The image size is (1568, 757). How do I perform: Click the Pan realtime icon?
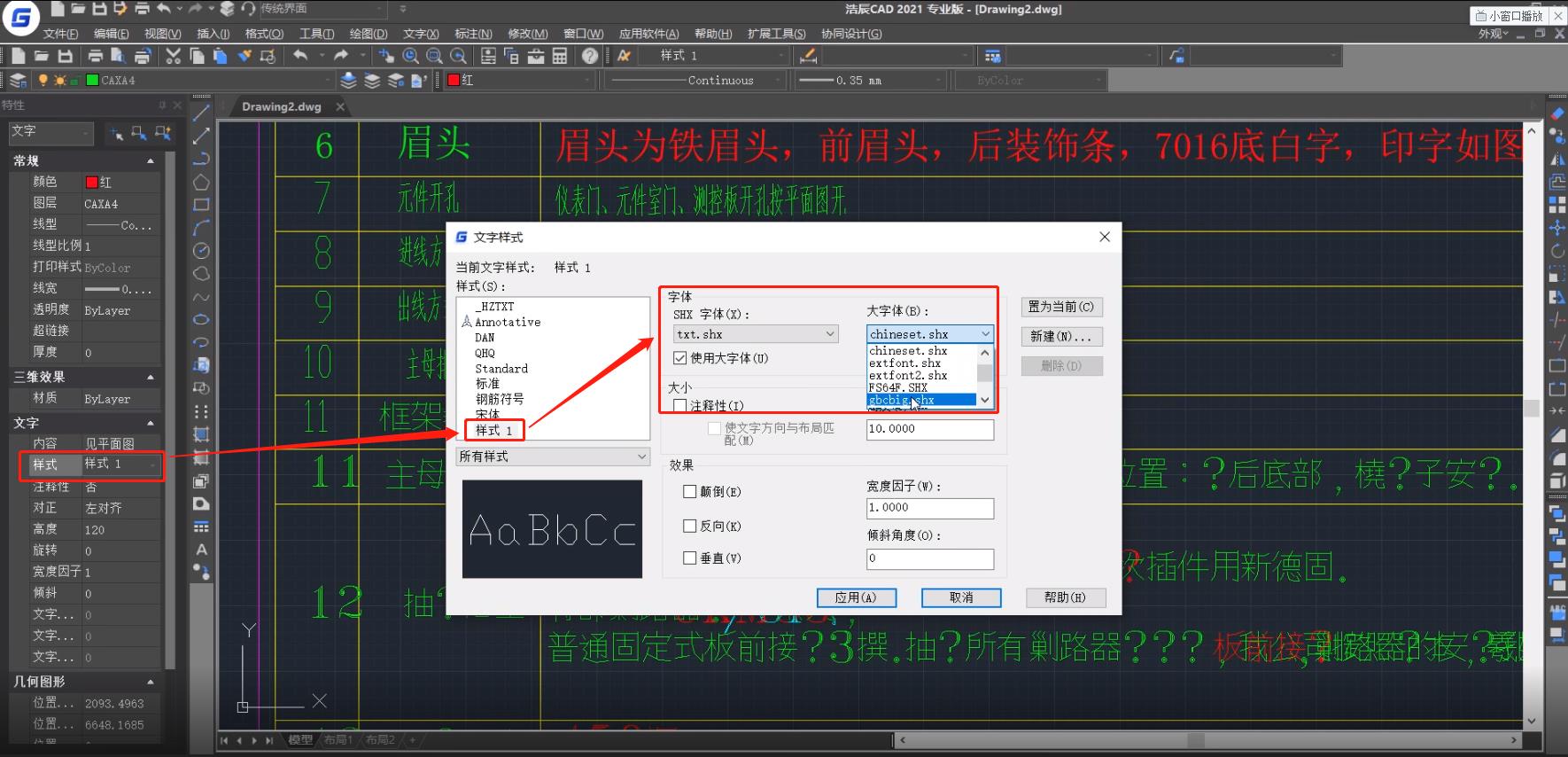(x=386, y=56)
